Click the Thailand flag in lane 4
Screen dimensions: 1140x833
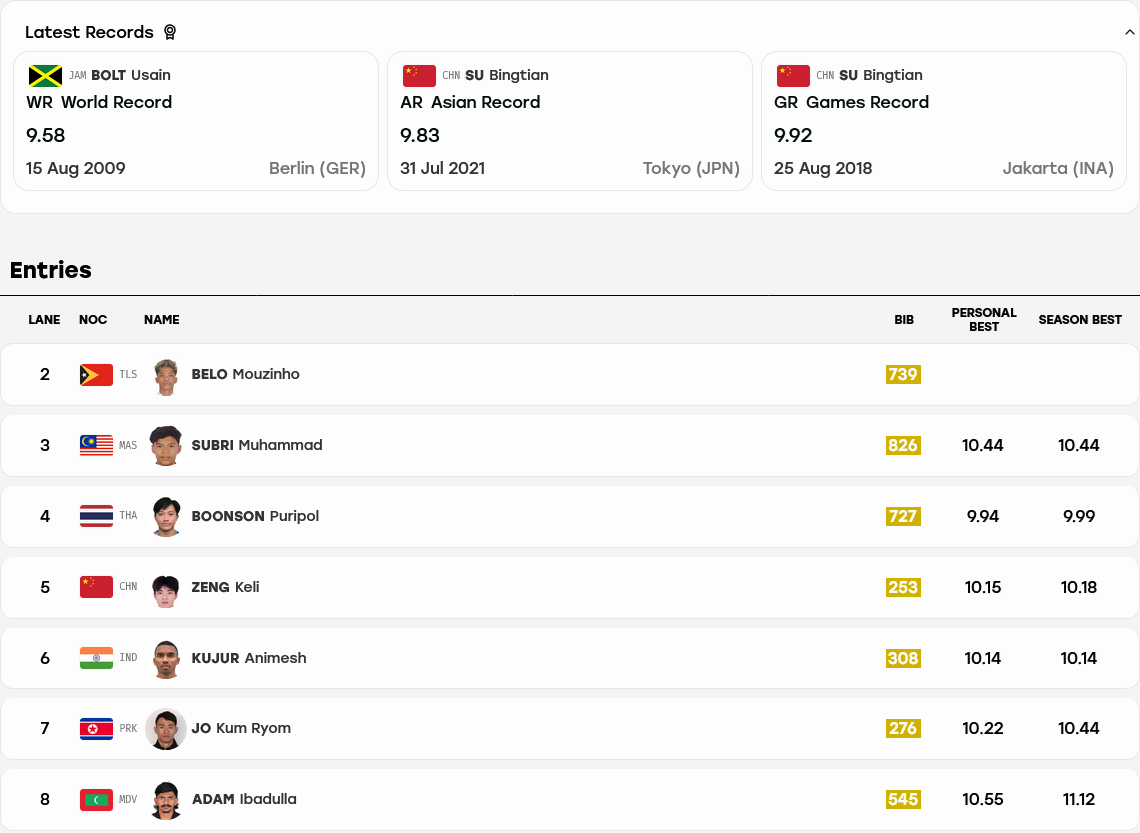click(x=96, y=516)
